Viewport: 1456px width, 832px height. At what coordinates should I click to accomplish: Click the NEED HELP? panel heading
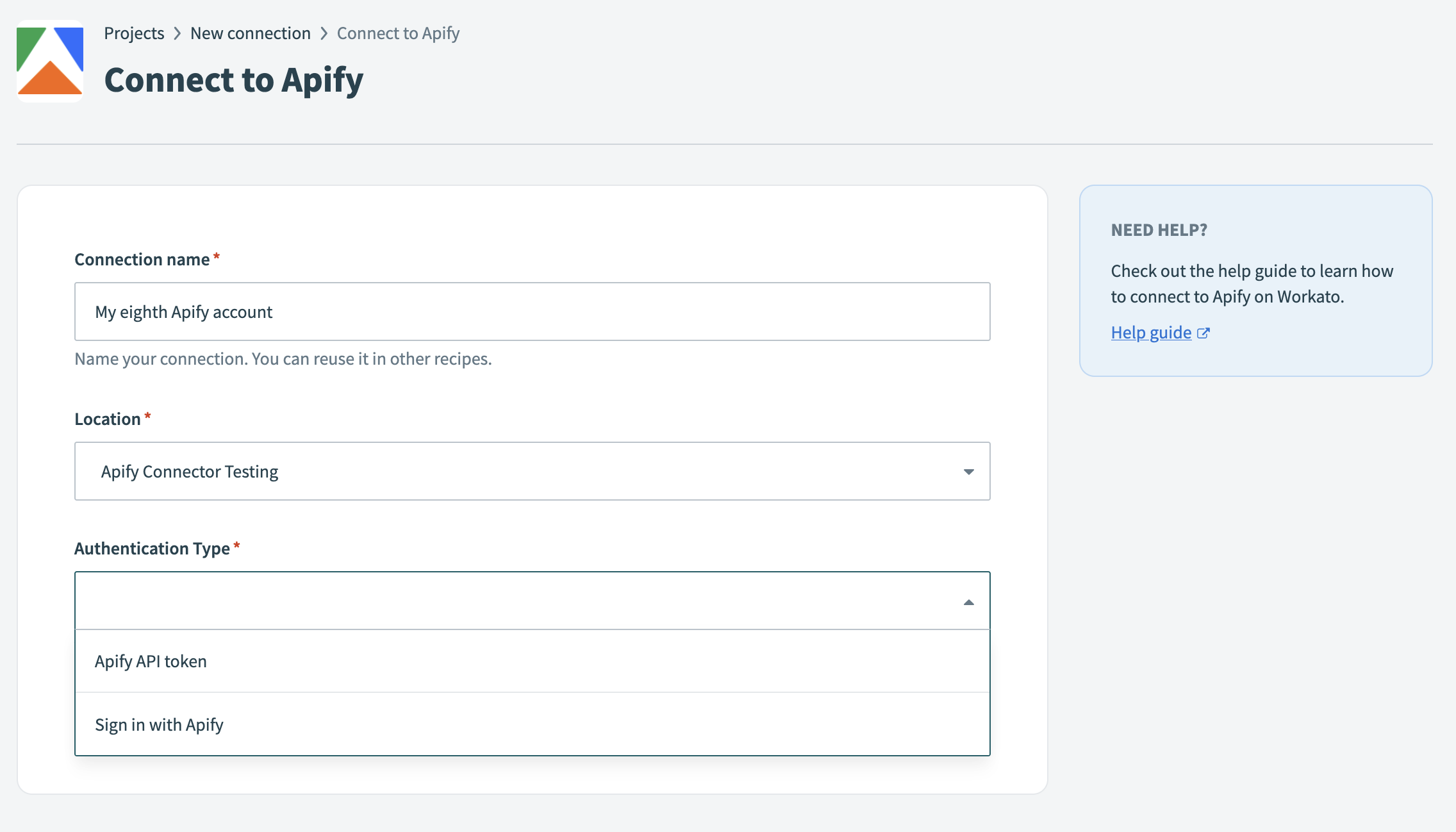tap(1159, 230)
